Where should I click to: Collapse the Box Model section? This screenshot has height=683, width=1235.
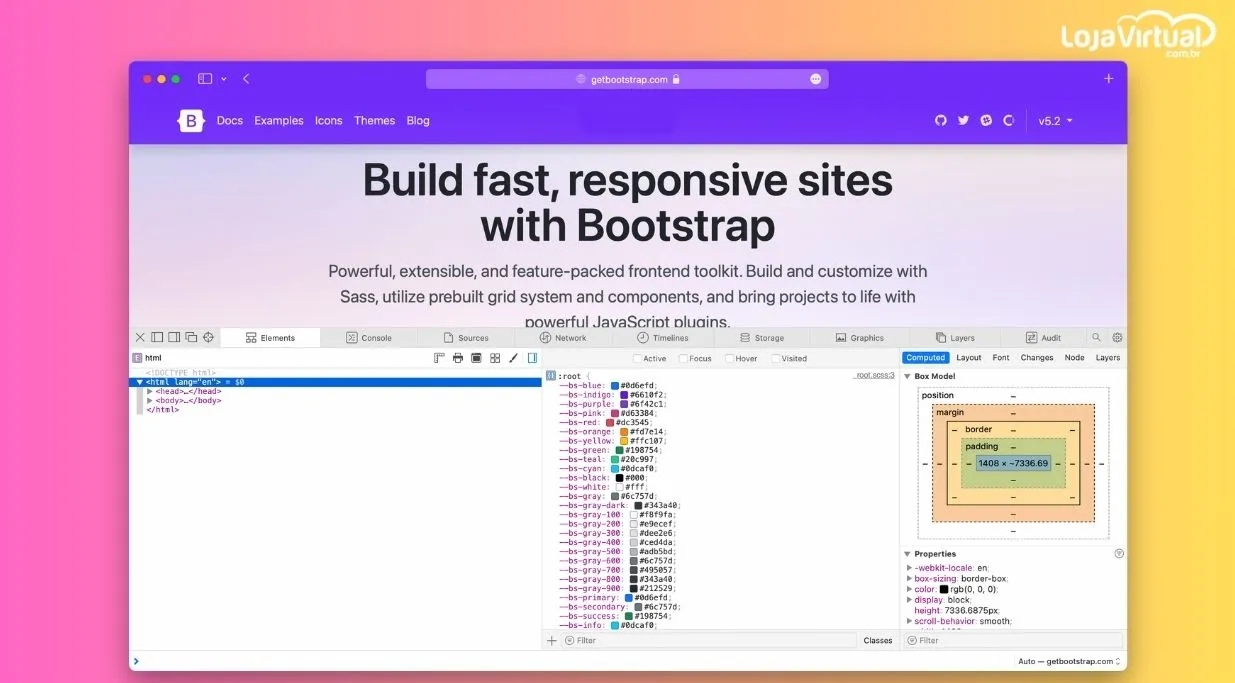coord(908,376)
